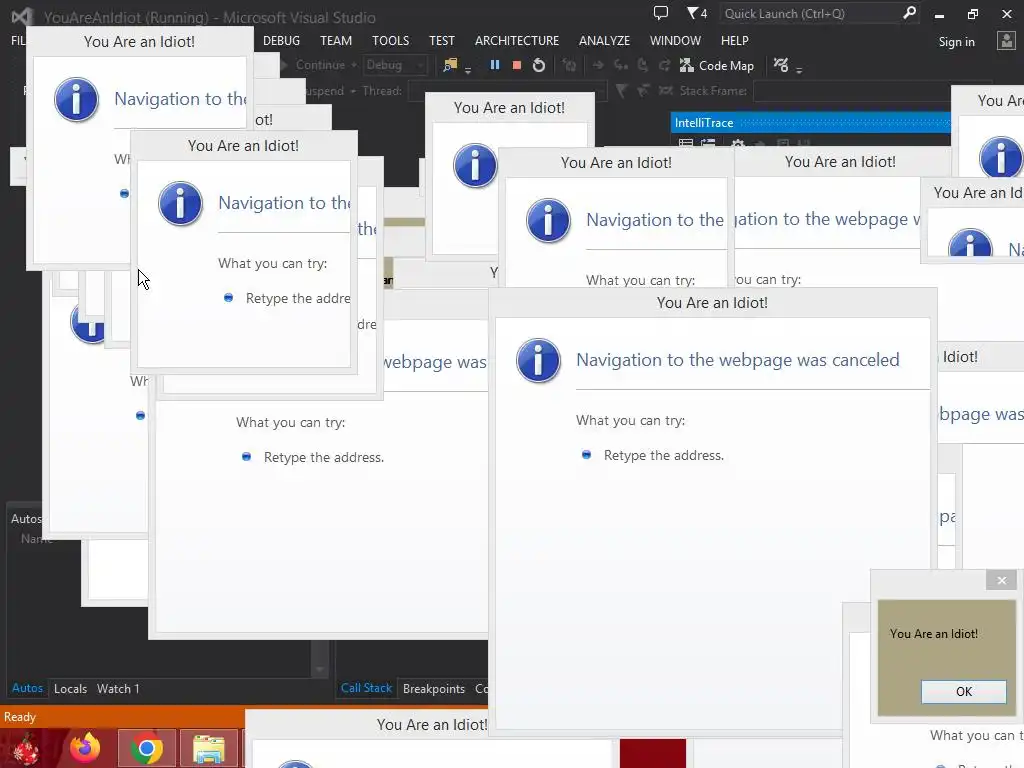1024x768 pixels.
Task: Click the diagnostics icon right of Code Map
Action: (x=780, y=65)
